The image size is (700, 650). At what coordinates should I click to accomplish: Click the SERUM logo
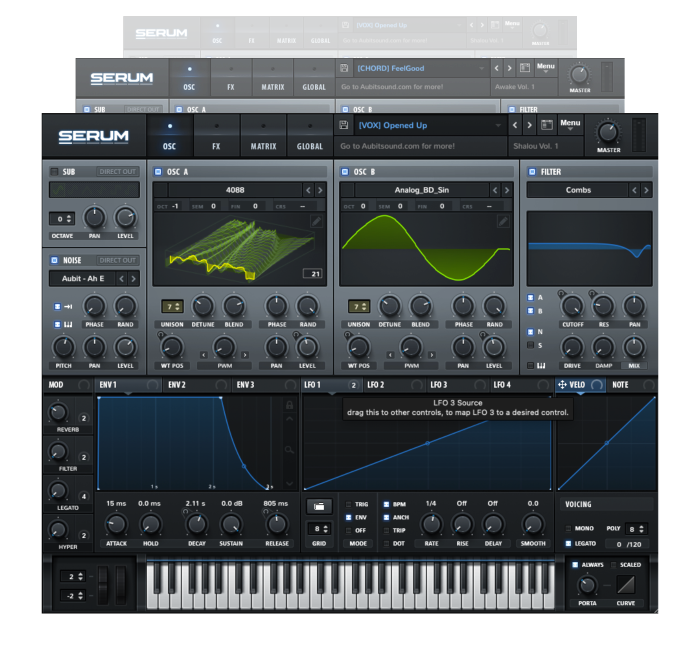click(x=94, y=136)
